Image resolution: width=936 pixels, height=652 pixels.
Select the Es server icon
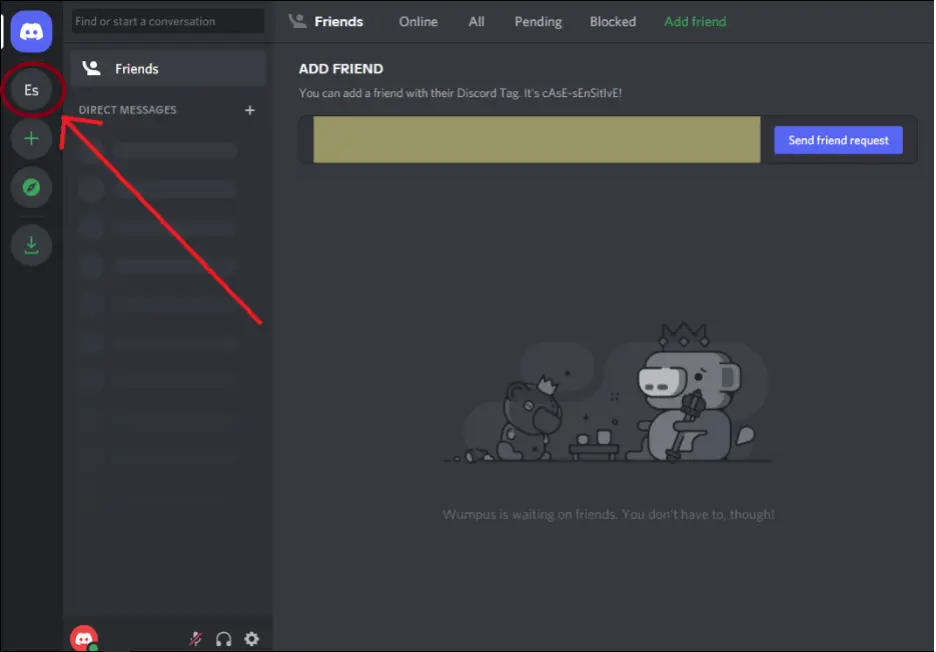[x=31, y=90]
